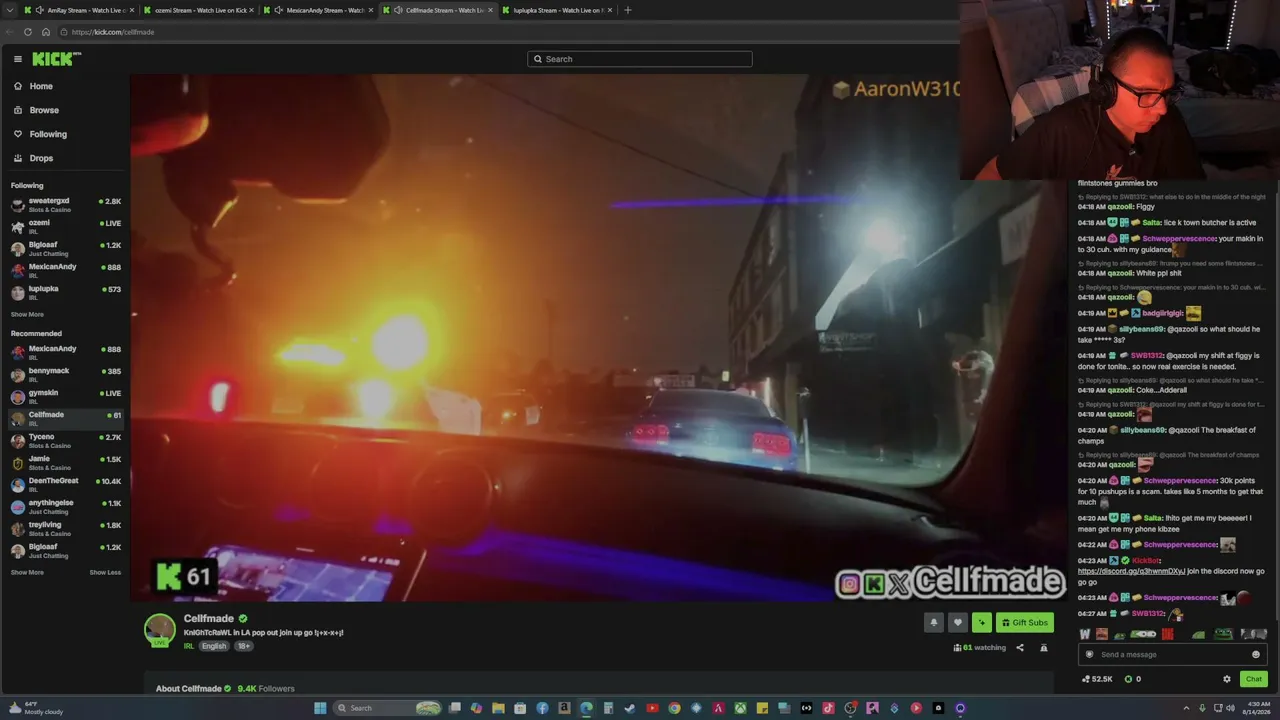Switch to ozemi Stream browser tab
The image size is (1280, 720).
click(x=197, y=10)
